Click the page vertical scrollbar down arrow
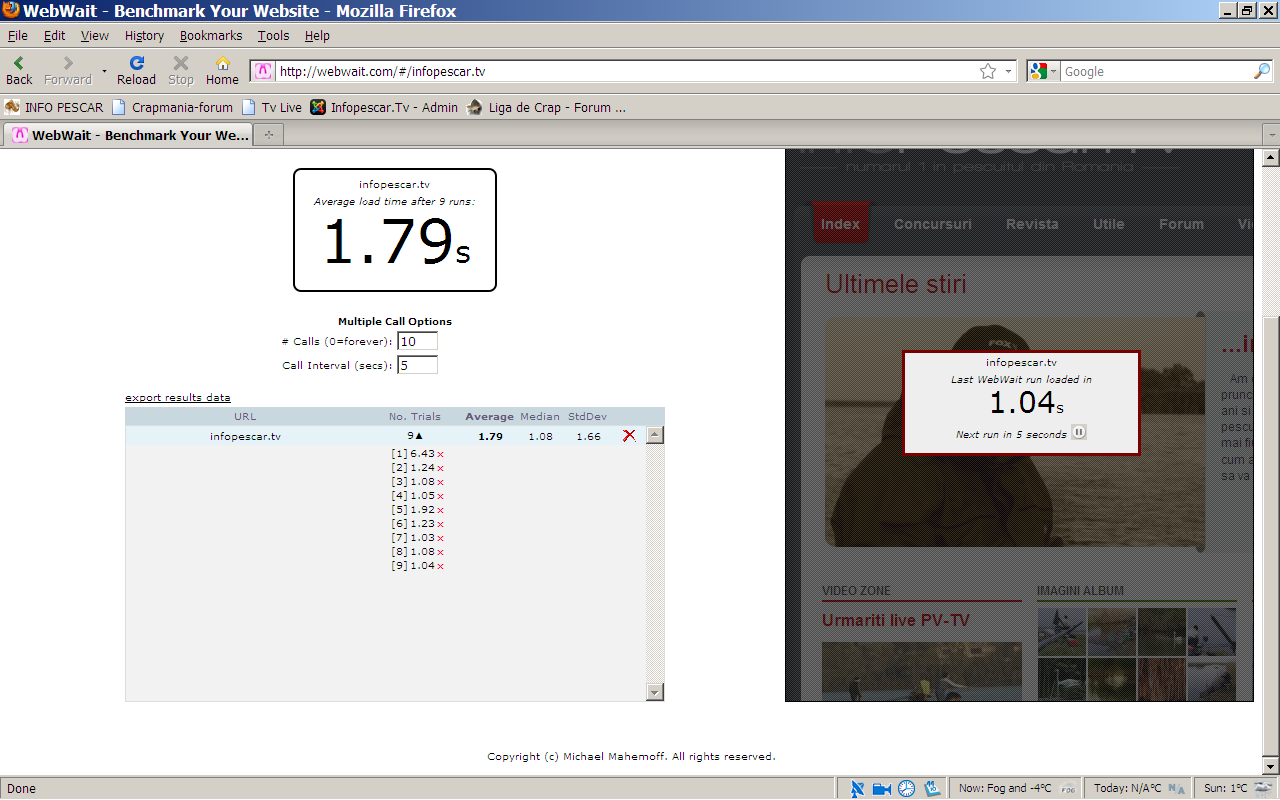 point(1271,767)
